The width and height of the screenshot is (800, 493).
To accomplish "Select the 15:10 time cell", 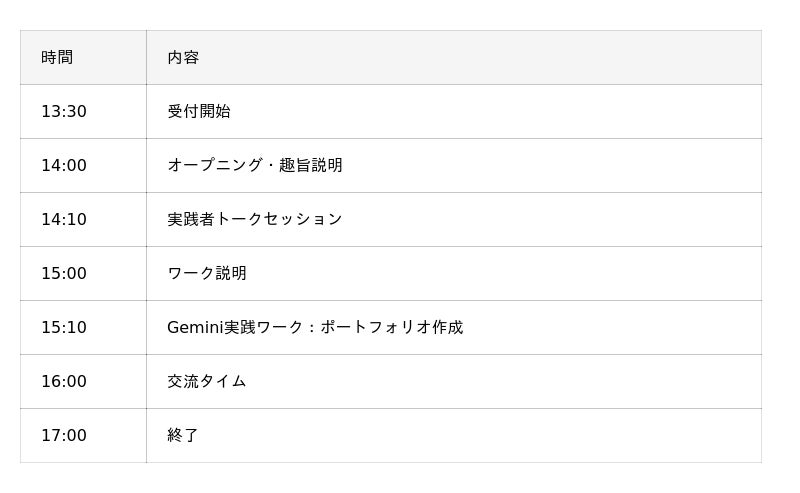I will pos(64,327).
